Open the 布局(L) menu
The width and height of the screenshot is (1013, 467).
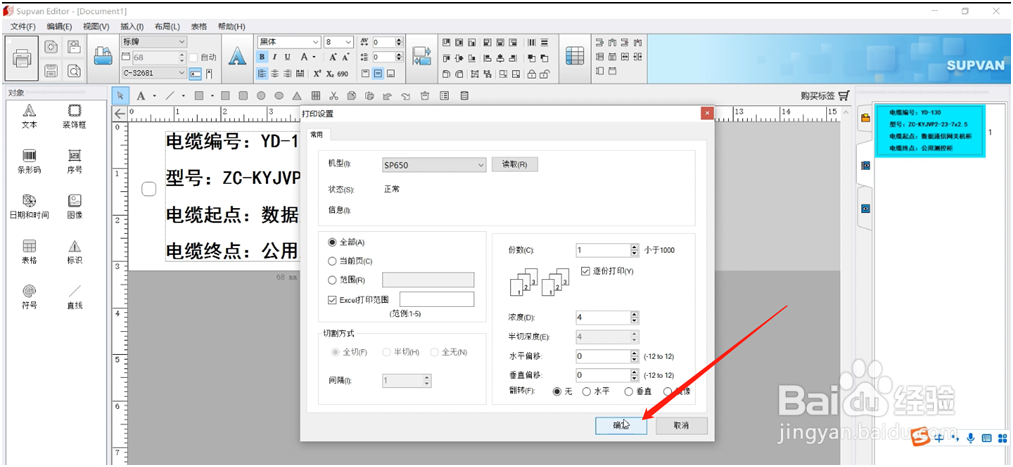click(x=167, y=26)
